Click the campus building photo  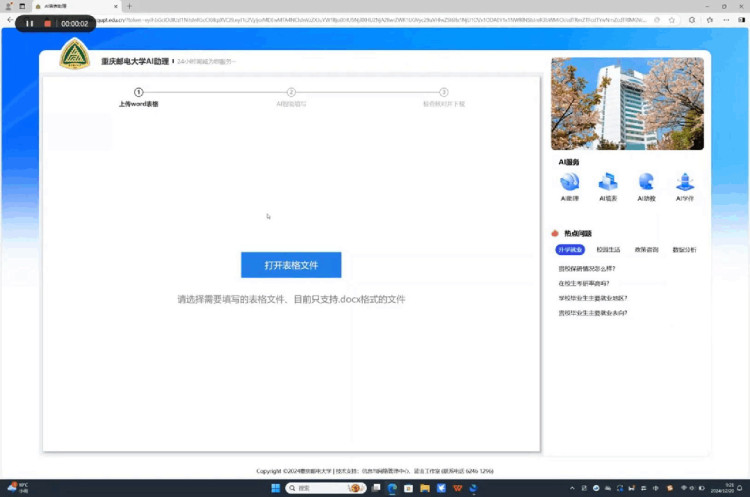627,103
